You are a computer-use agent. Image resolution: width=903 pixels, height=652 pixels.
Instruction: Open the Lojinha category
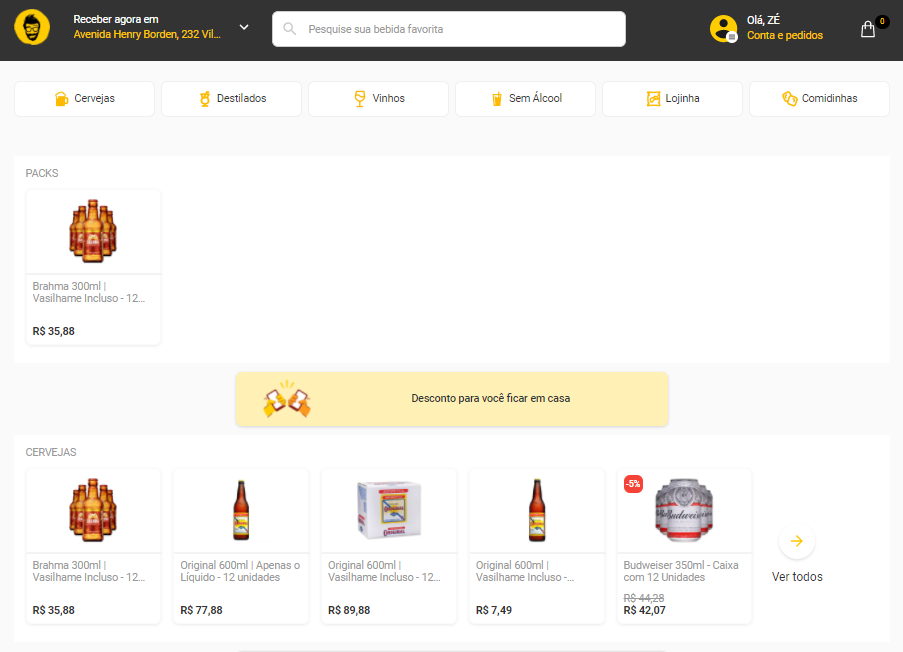tap(672, 98)
